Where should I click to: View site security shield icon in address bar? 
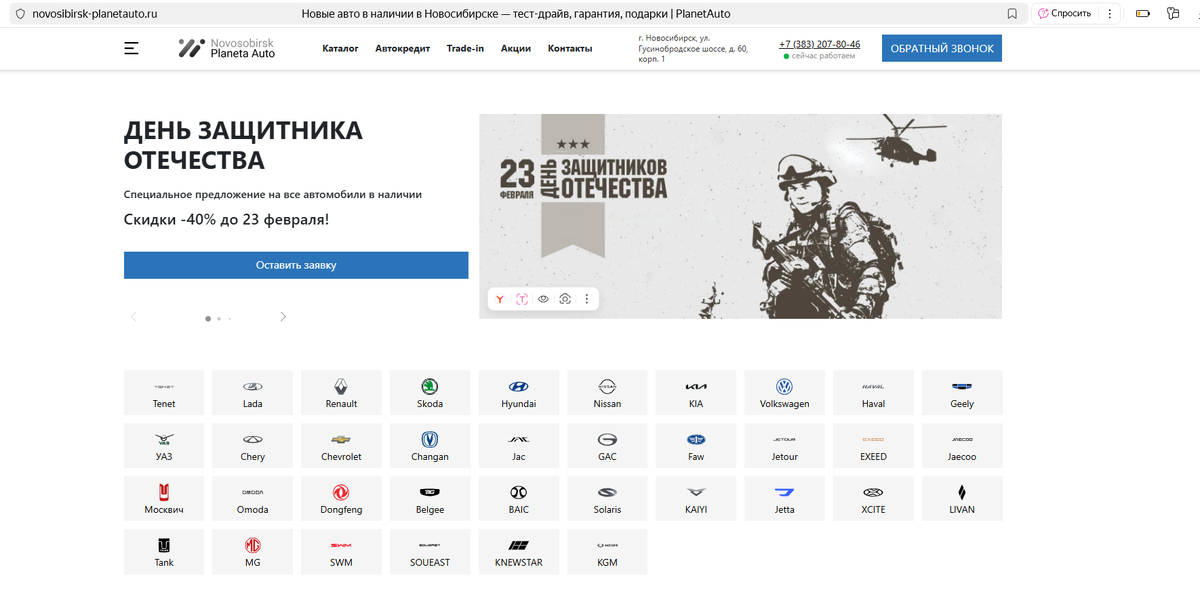(x=18, y=14)
